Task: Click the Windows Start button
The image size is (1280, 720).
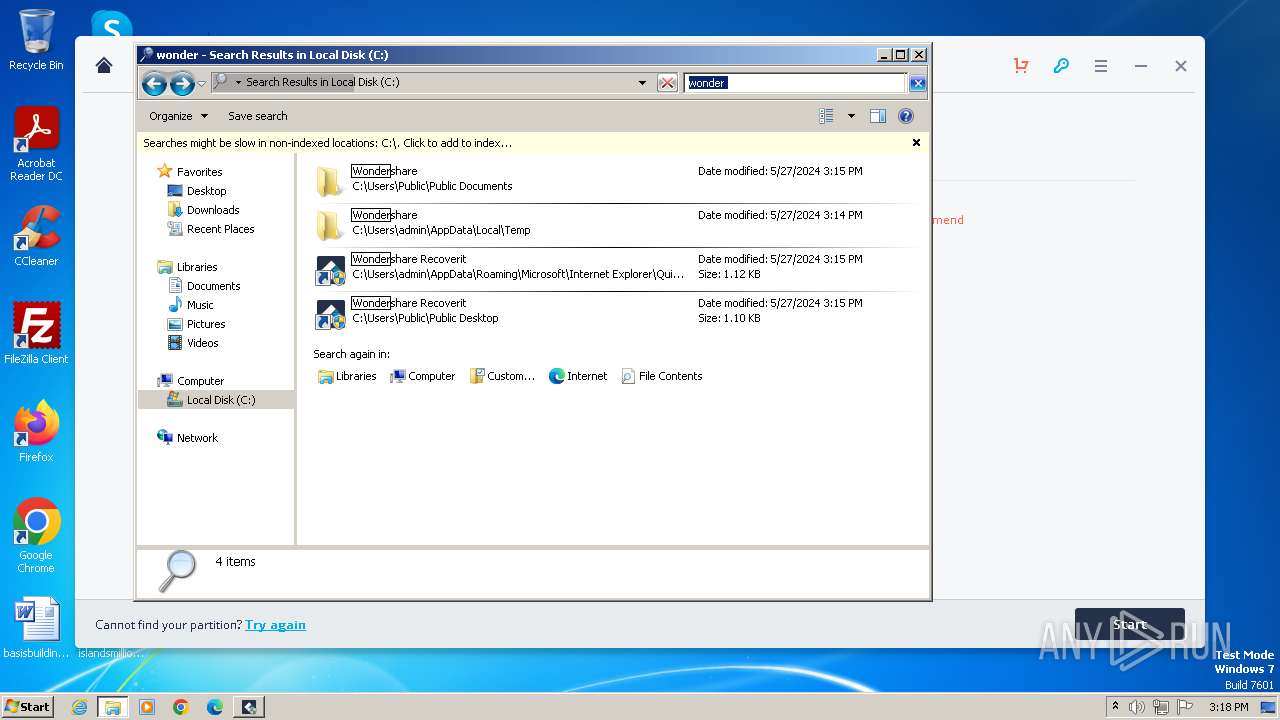Action: click(27, 707)
